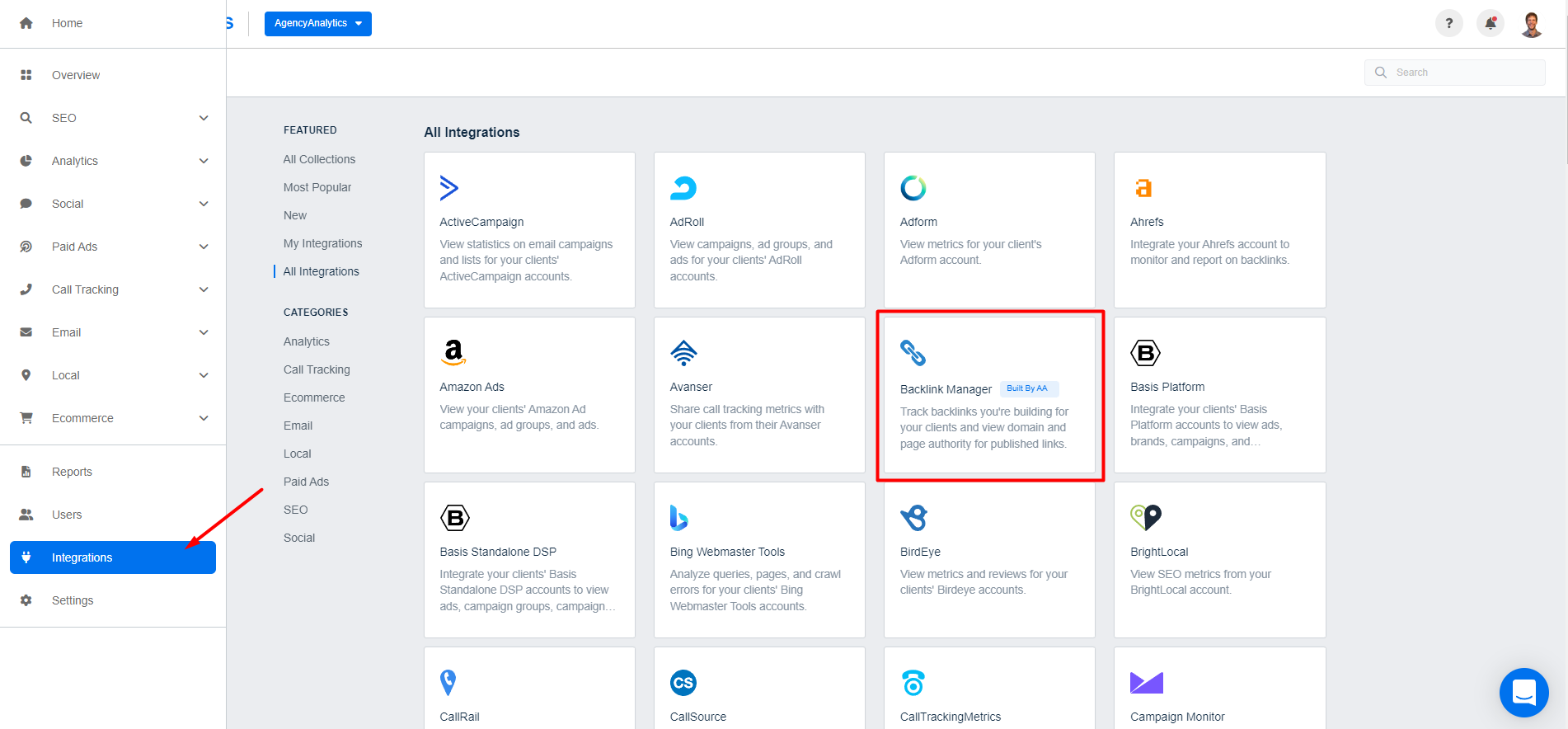Expand the Local sidebar section chevron

pyautogui.click(x=204, y=375)
